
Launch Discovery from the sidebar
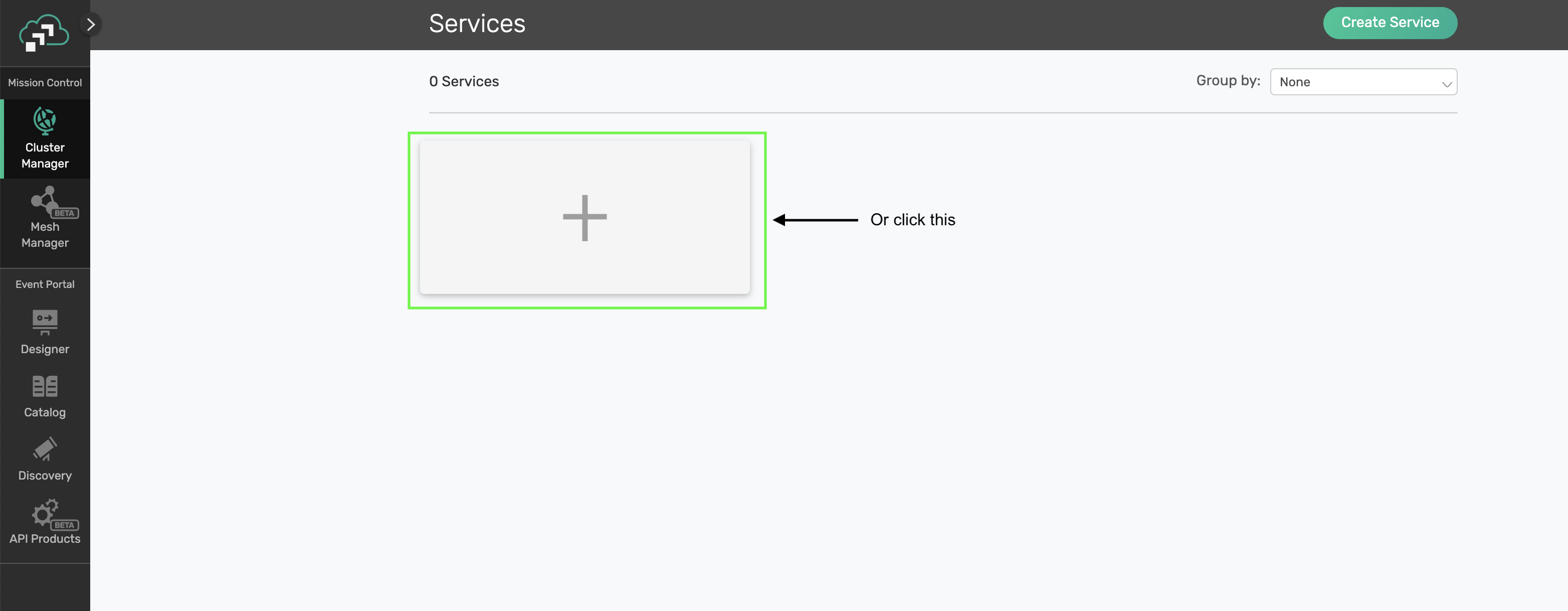coord(45,459)
